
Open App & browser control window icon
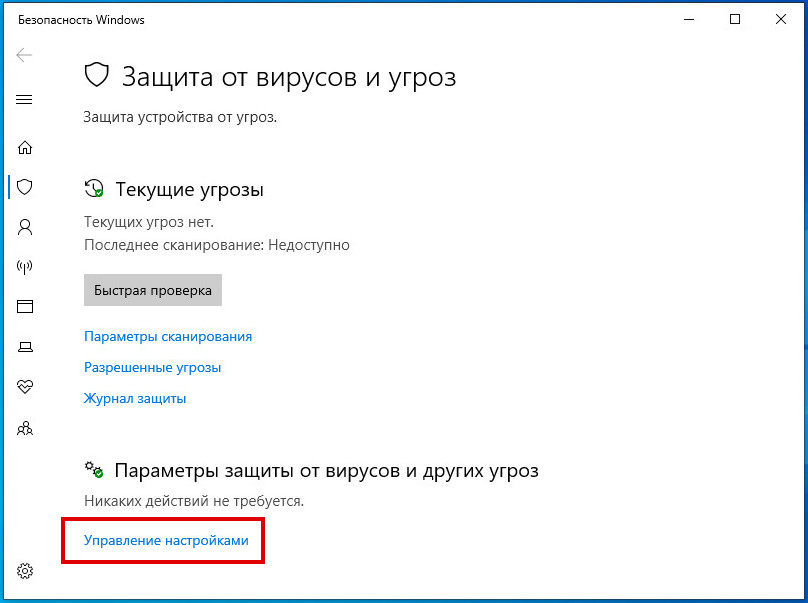coord(25,306)
